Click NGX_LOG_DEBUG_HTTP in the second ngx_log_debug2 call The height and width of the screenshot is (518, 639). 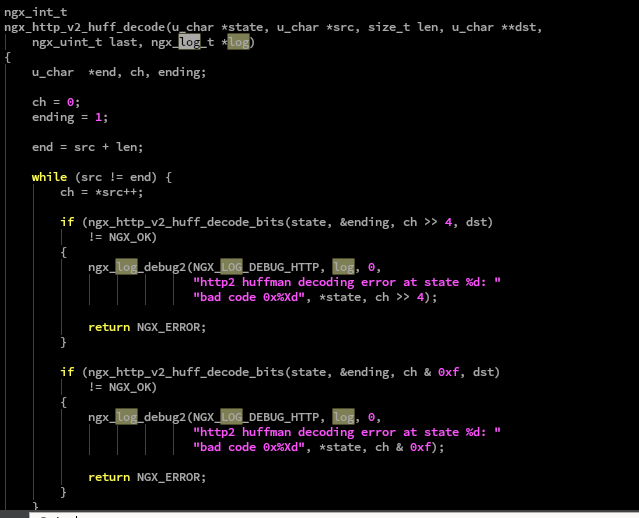point(256,417)
